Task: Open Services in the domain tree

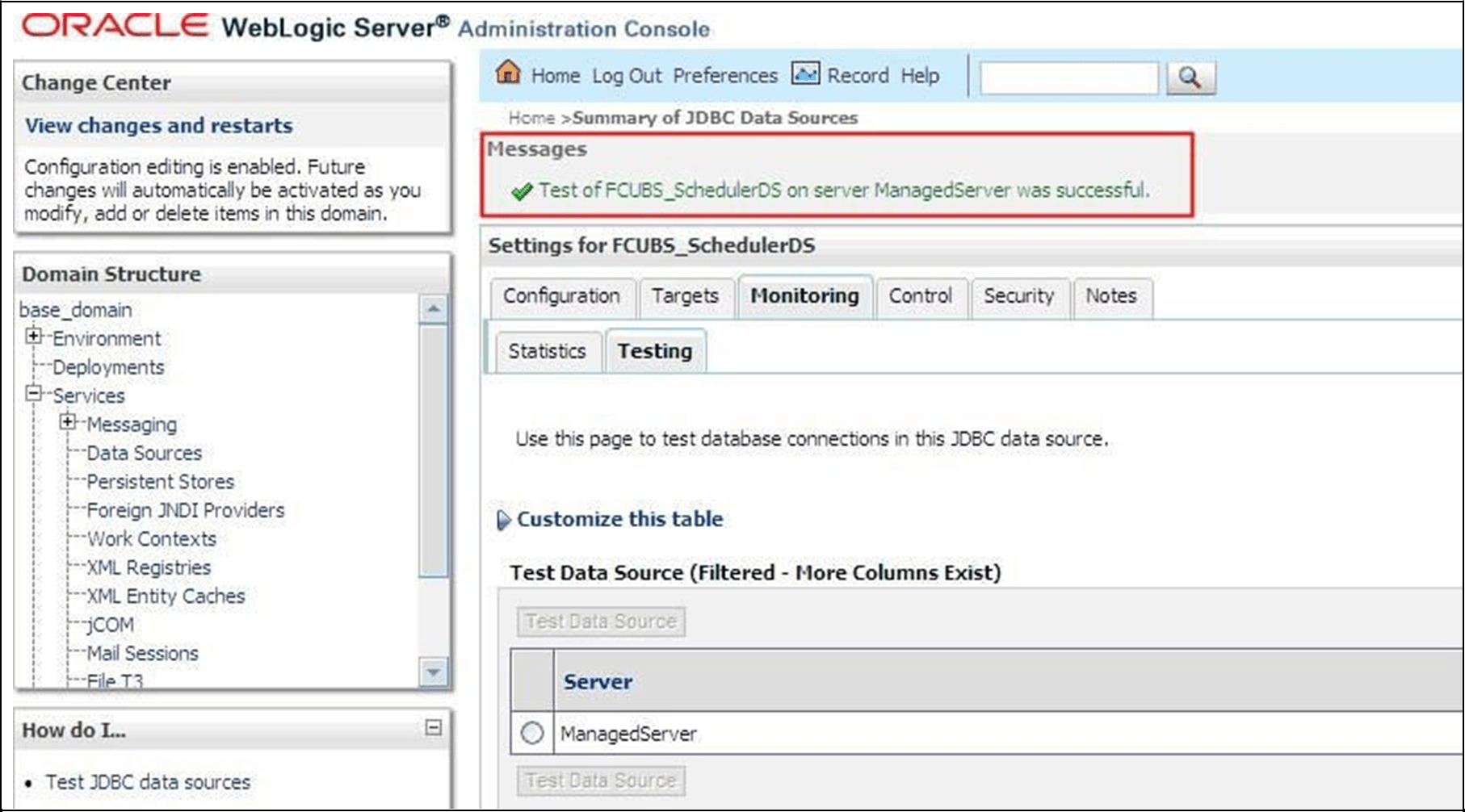Action: click(x=89, y=396)
